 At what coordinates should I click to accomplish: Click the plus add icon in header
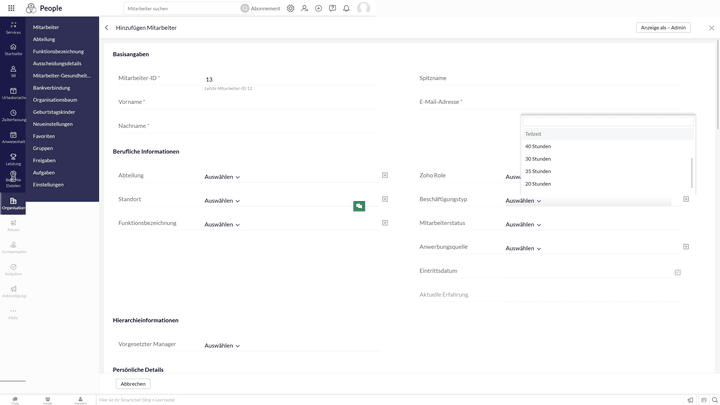click(x=318, y=8)
